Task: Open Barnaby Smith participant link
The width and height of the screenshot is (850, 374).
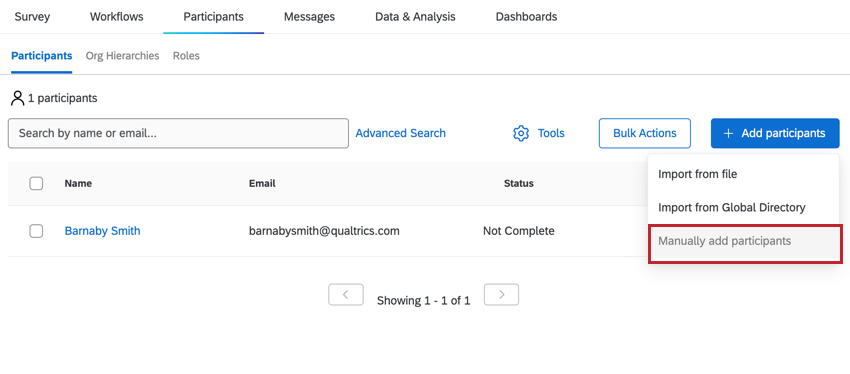Action: (x=102, y=231)
